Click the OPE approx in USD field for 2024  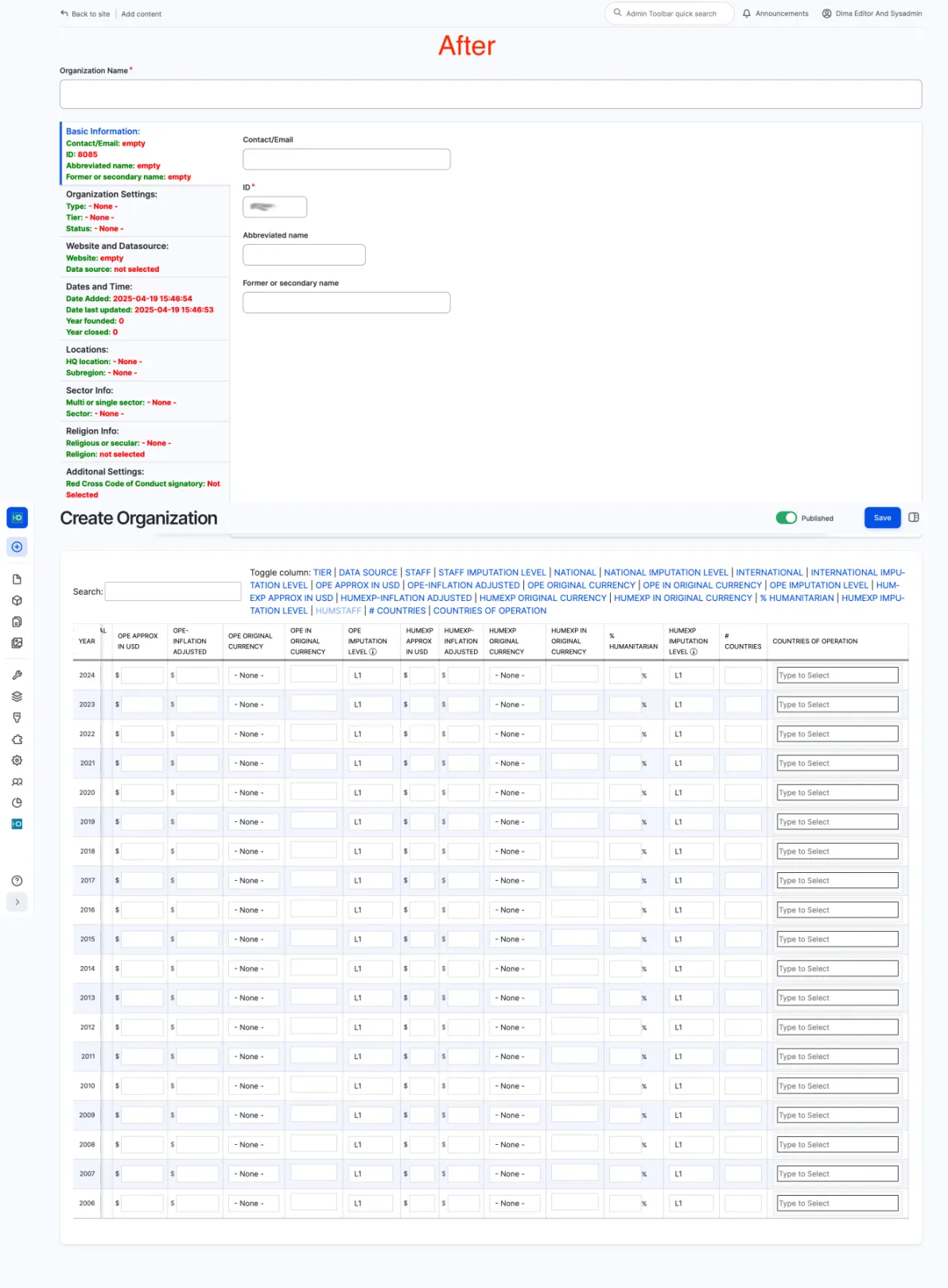[x=142, y=676]
